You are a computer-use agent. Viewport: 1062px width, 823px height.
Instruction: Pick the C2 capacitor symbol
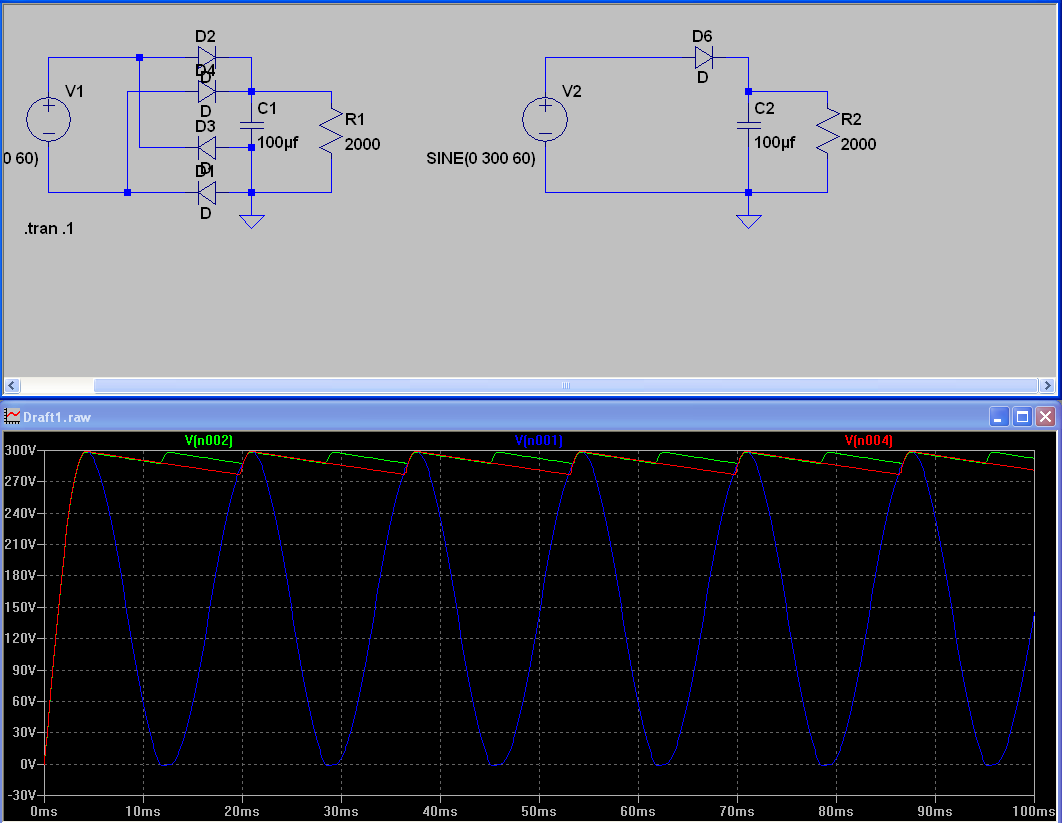748,125
